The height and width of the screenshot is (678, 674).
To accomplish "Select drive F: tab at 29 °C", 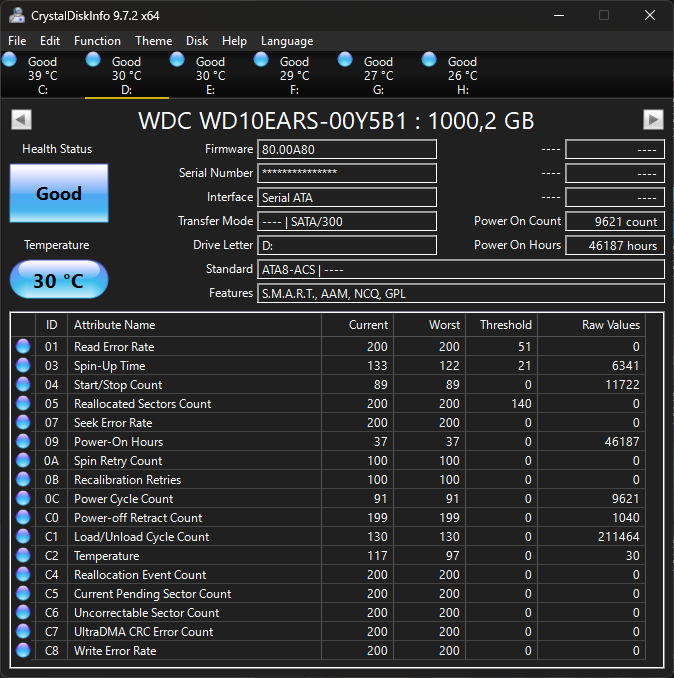I will (294, 76).
